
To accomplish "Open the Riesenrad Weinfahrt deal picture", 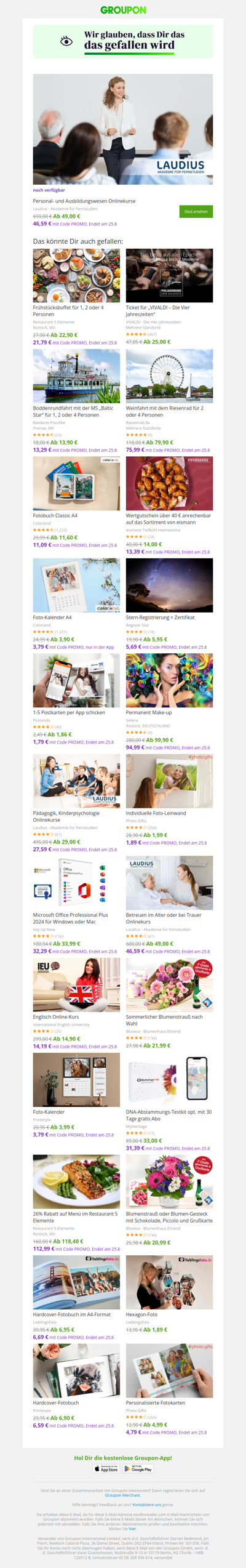I will (170, 376).
